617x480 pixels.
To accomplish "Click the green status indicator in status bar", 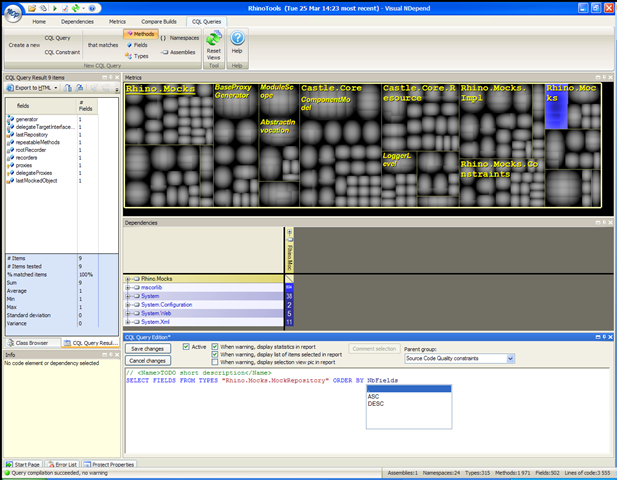I will tap(7, 473).
